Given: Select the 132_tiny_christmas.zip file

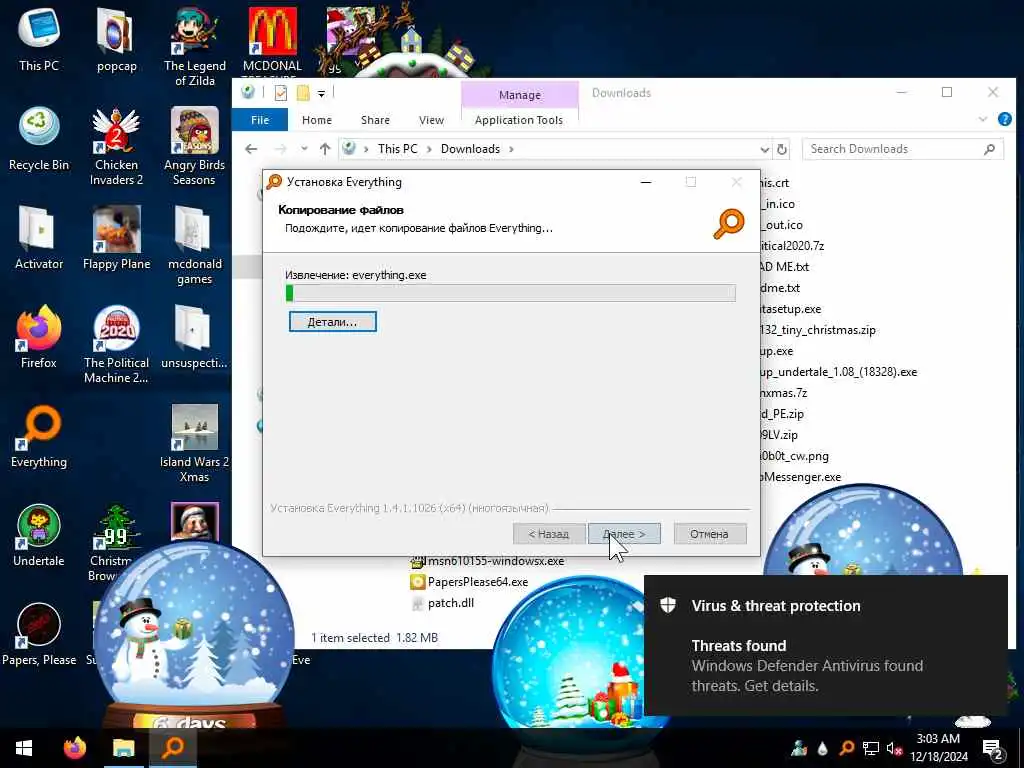Looking at the screenshot, I should coord(818,330).
